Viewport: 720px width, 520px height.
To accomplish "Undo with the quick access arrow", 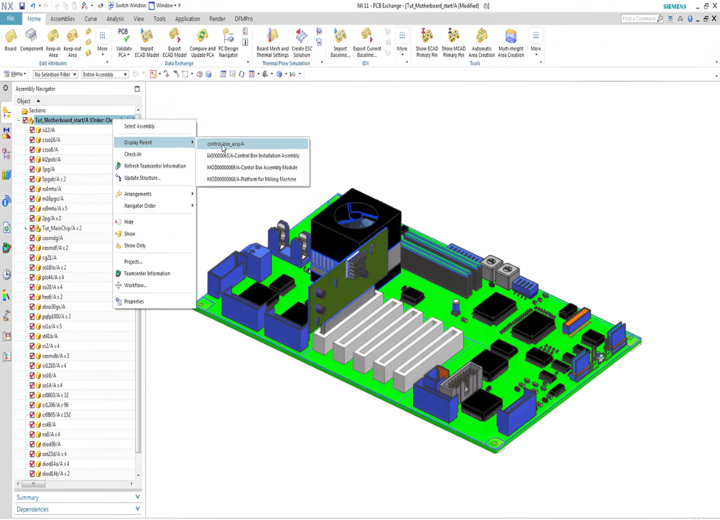I will [x=33, y=6].
